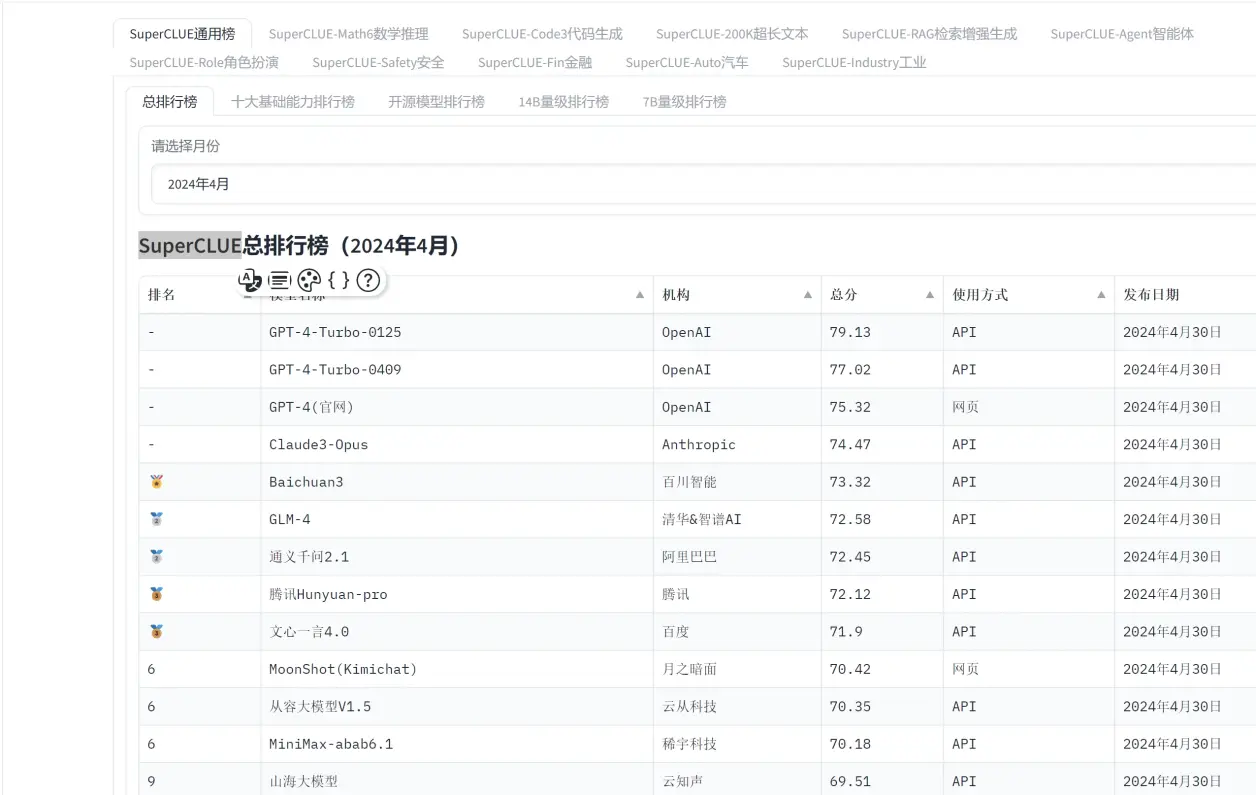Click the GPT-4-Turbo-0409 model cell

(x=457, y=369)
